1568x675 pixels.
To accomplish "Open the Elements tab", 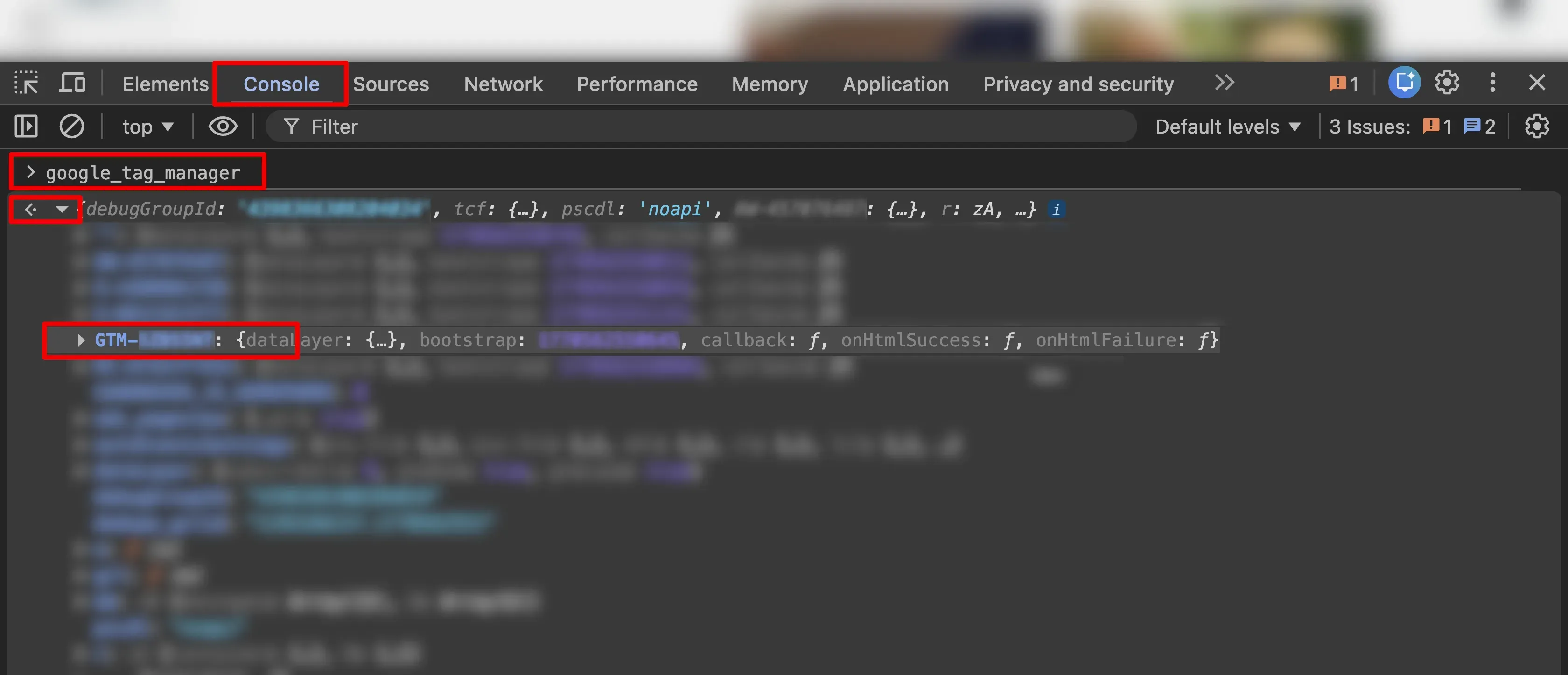I will 166,84.
